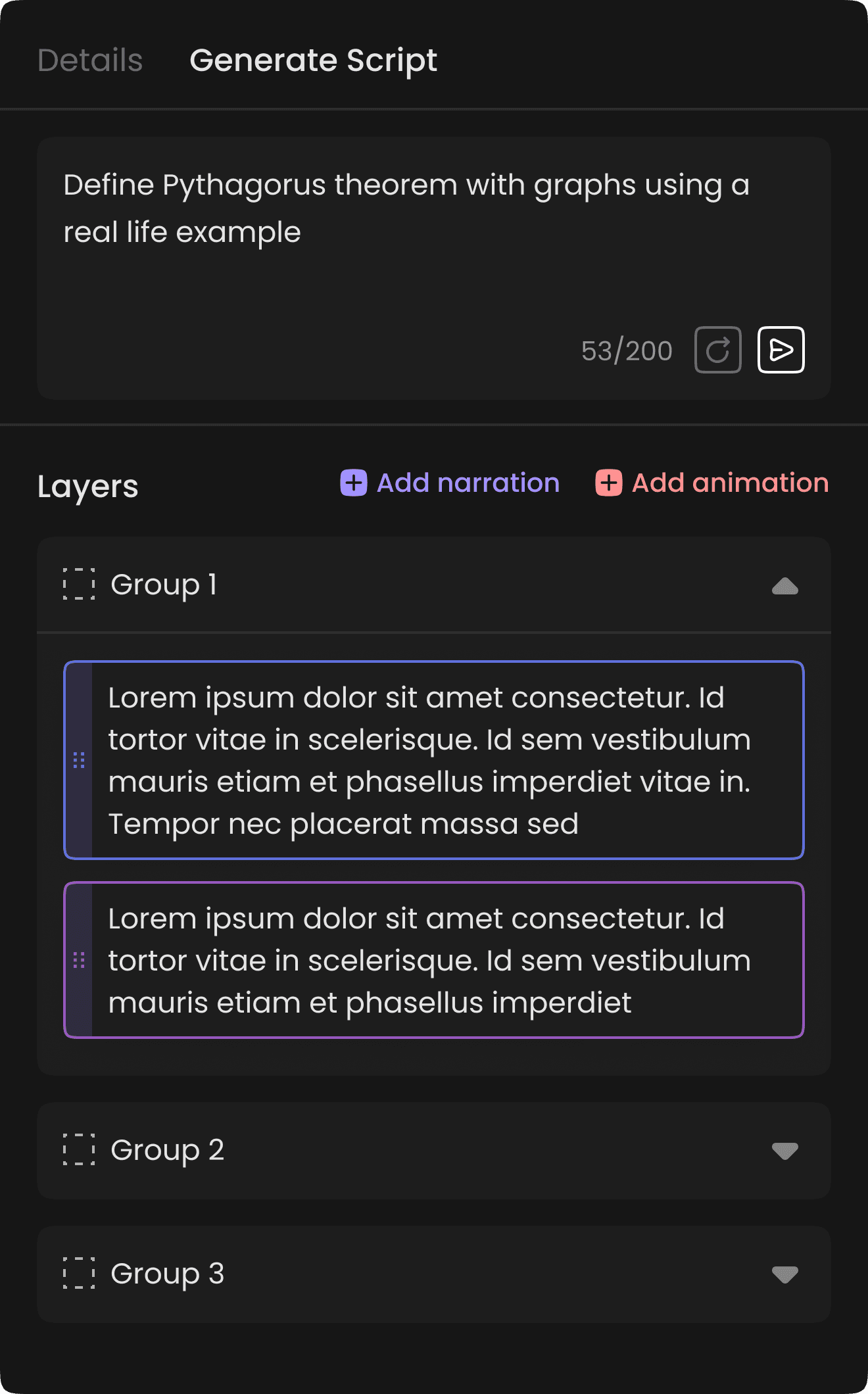Switch to the Details tab

click(90, 60)
